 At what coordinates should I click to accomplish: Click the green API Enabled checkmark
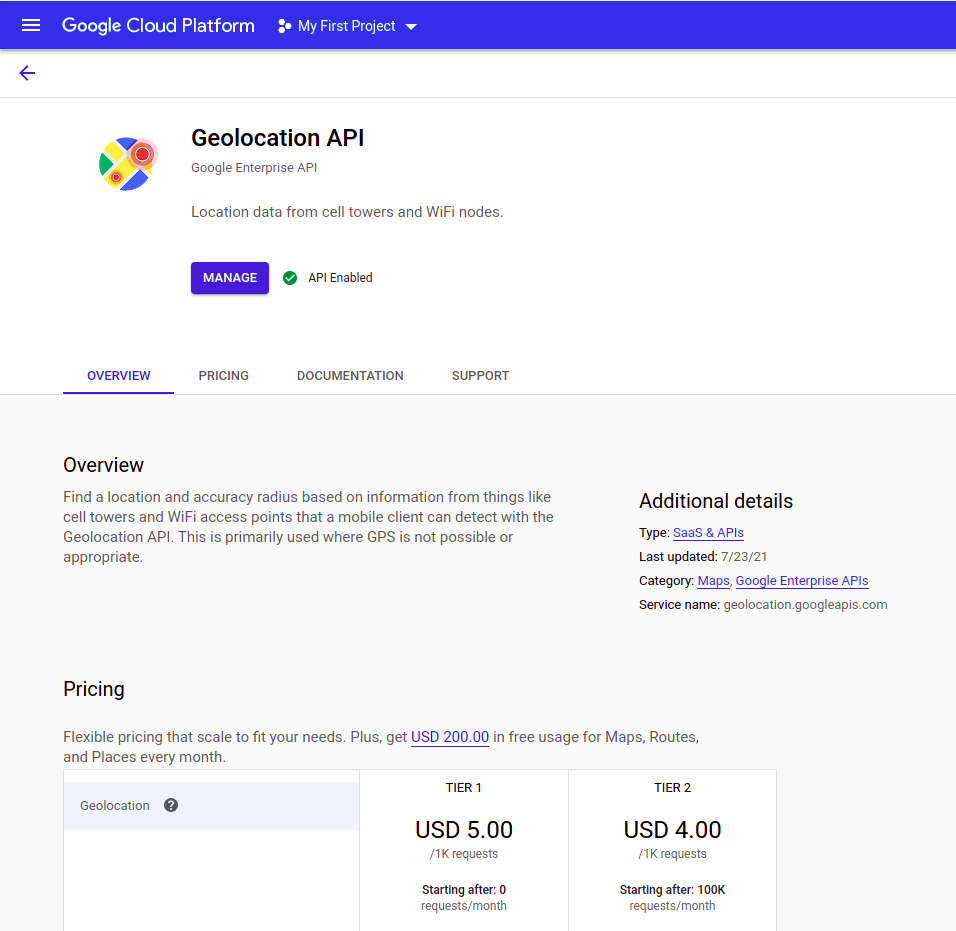pos(290,278)
